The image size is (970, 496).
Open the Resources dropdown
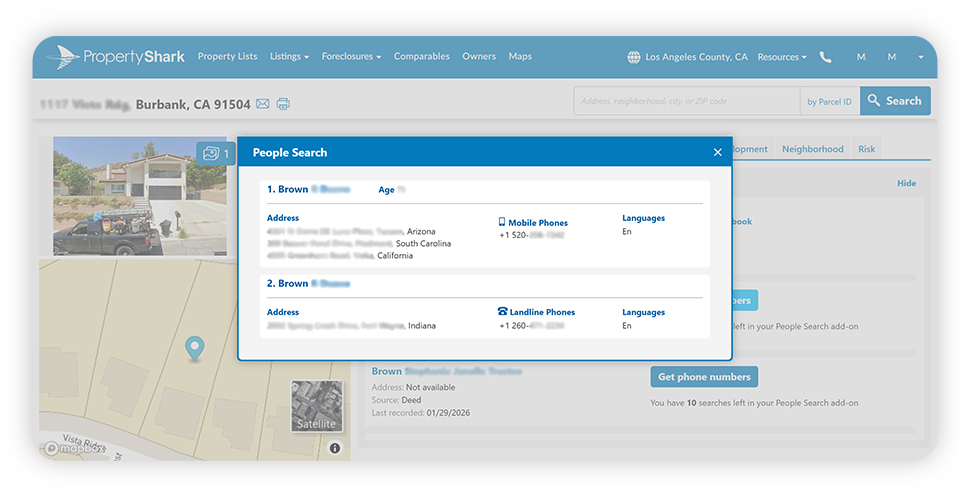click(782, 57)
